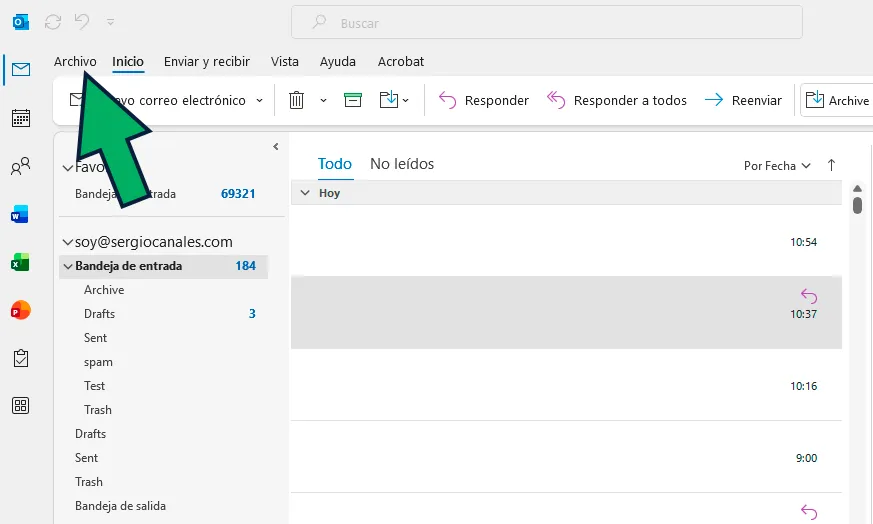The width and height of the screenshot is (873, 524).
Task: Open the message received at 10:54
Action: (566, 241)
